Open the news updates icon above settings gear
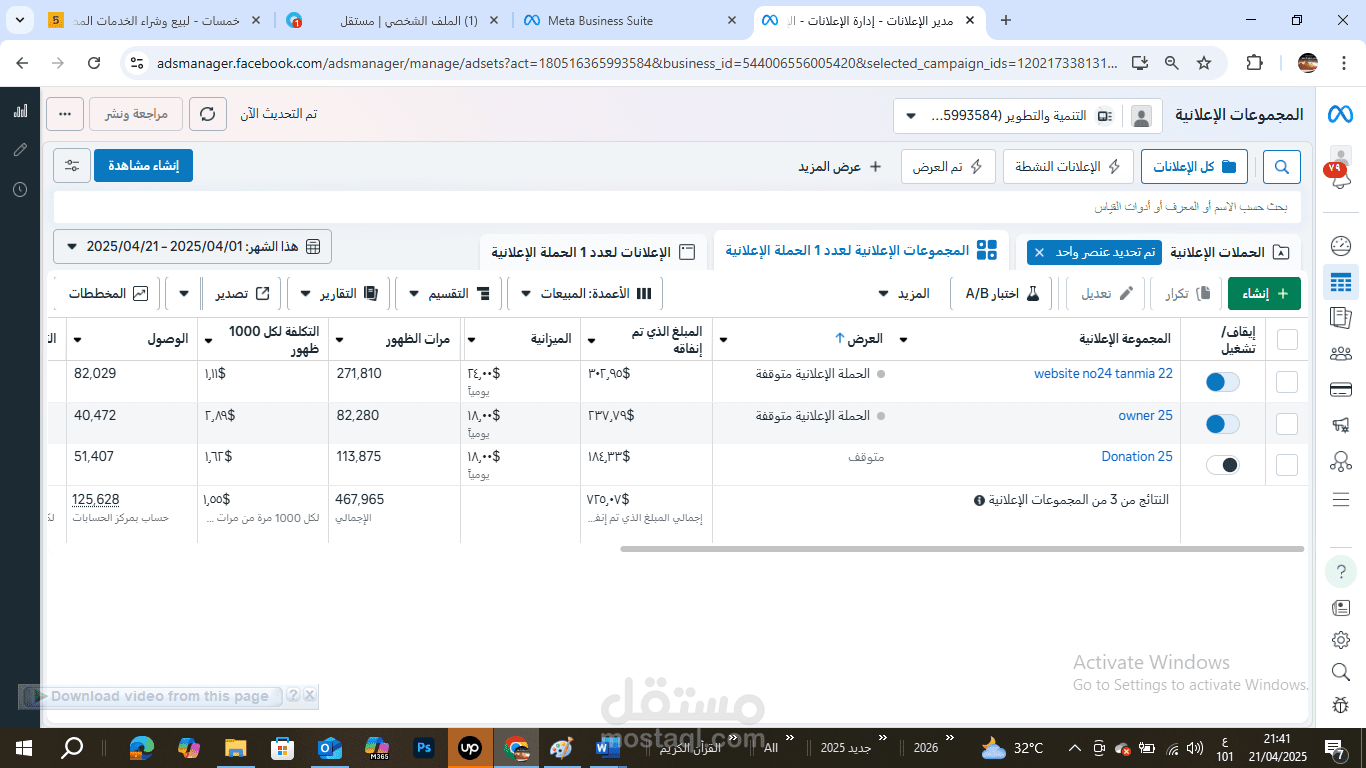This screenshot has height=768, width=1366. point(1341,608)
